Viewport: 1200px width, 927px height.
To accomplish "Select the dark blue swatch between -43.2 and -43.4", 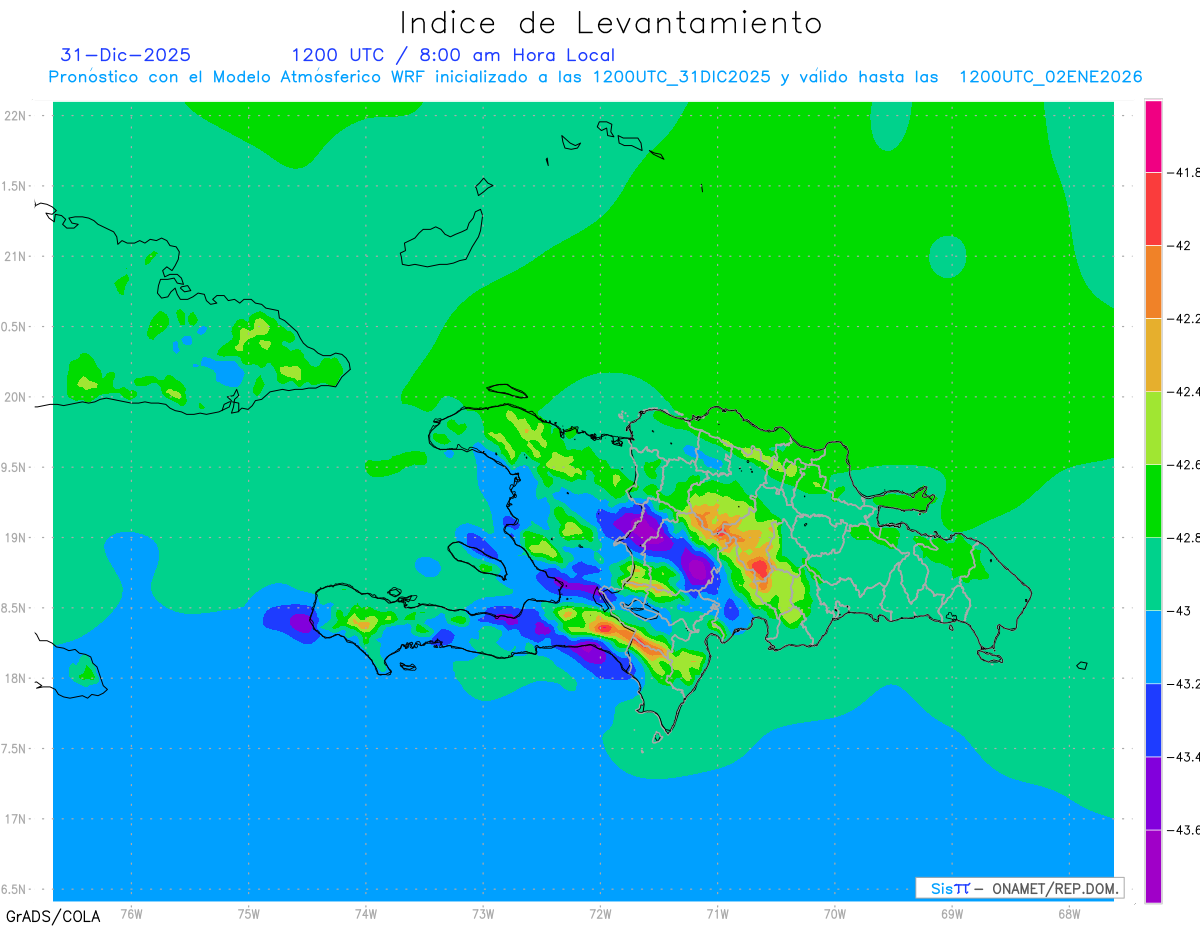I will tap(1153, 719).
